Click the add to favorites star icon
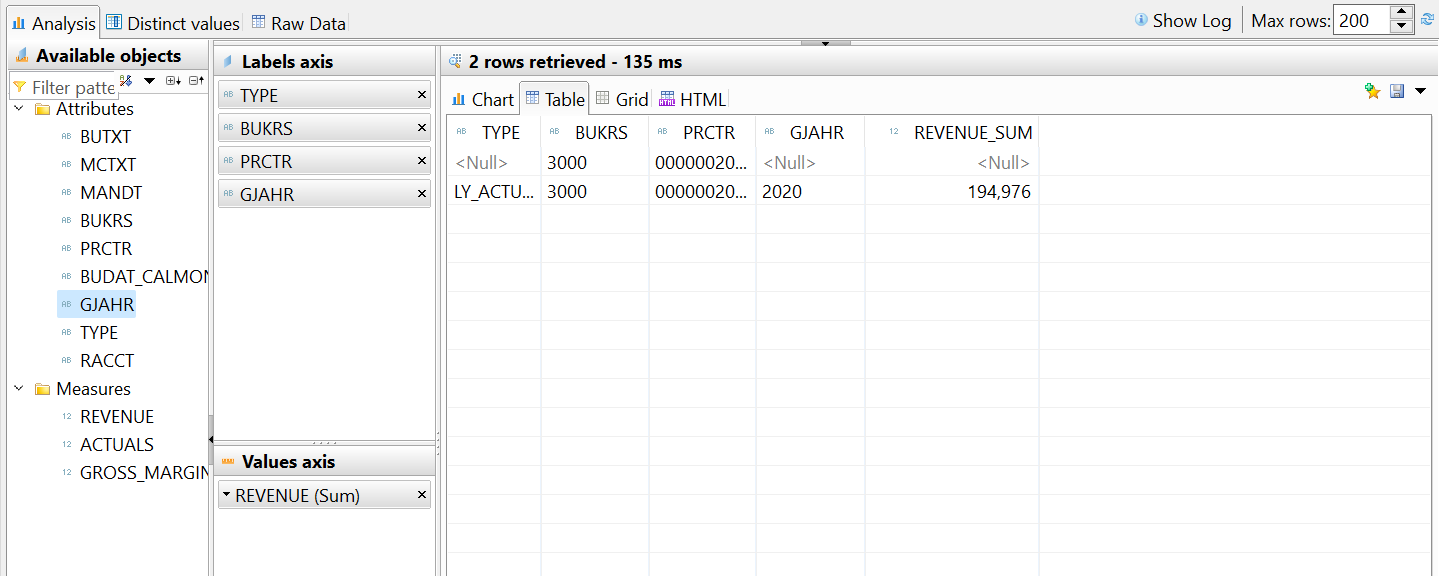Screen dimensions: 1439x576 1372,92
